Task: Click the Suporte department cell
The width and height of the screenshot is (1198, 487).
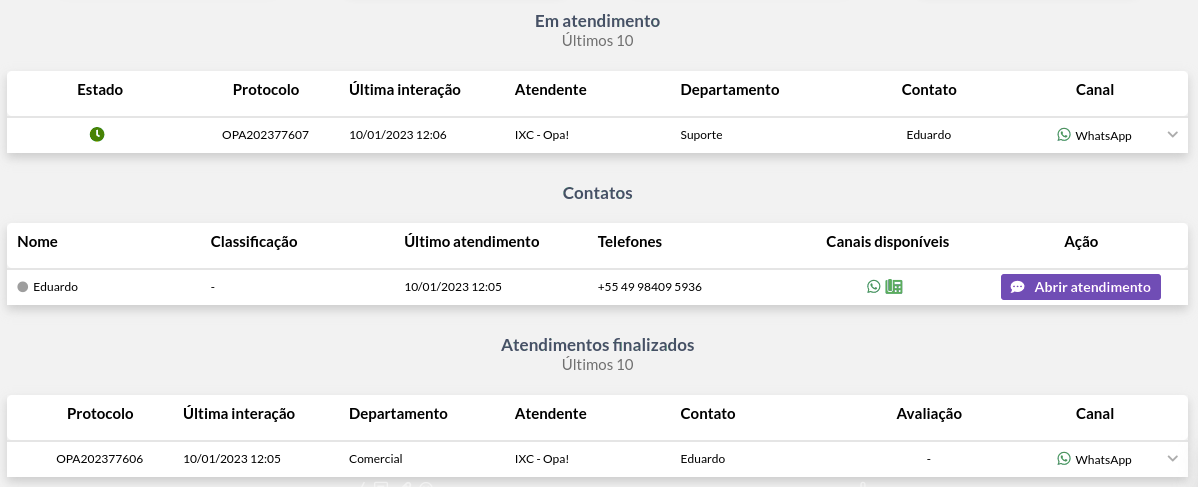Action: (701, 135)
